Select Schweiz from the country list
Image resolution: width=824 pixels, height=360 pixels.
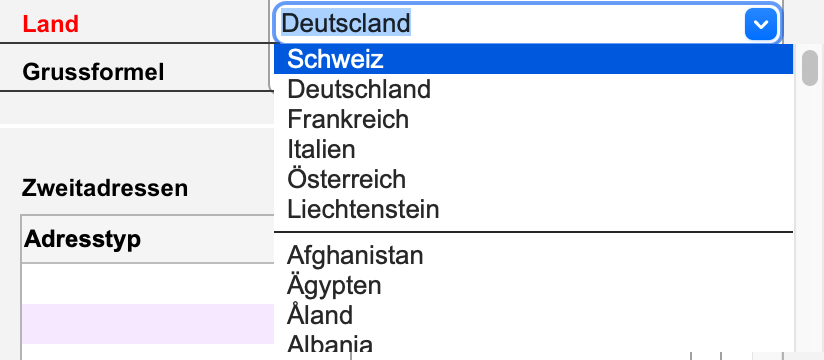(533, 59)
